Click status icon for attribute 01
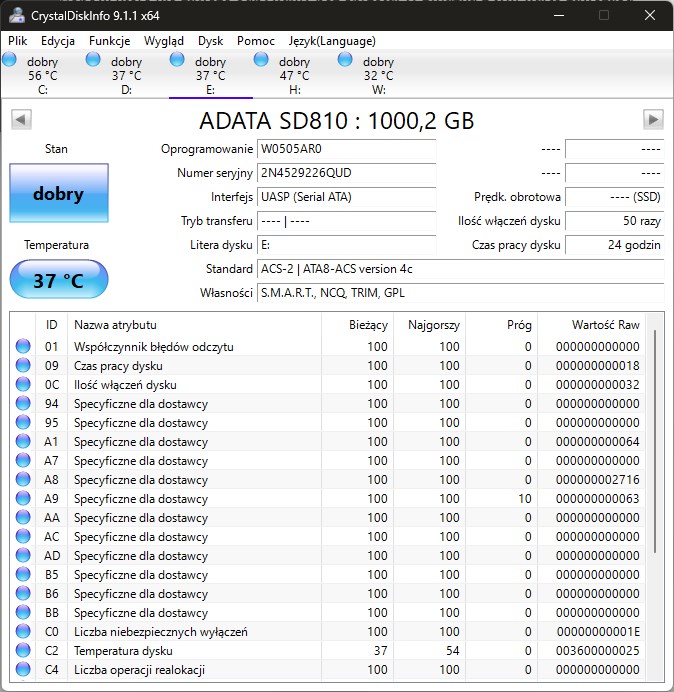Screen dimensions: 674x692 pyautogui.click(x=23, y=346)
